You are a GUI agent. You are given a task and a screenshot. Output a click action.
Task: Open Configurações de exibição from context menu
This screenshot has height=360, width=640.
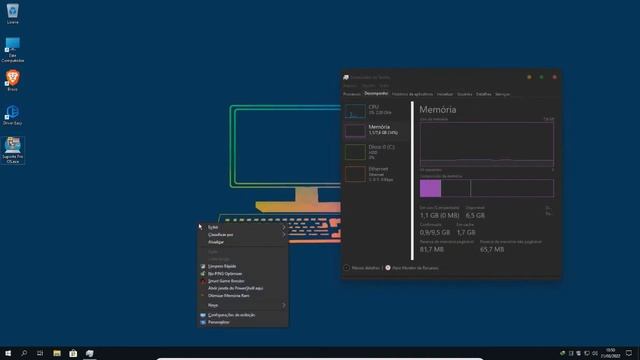pos(242,315)
